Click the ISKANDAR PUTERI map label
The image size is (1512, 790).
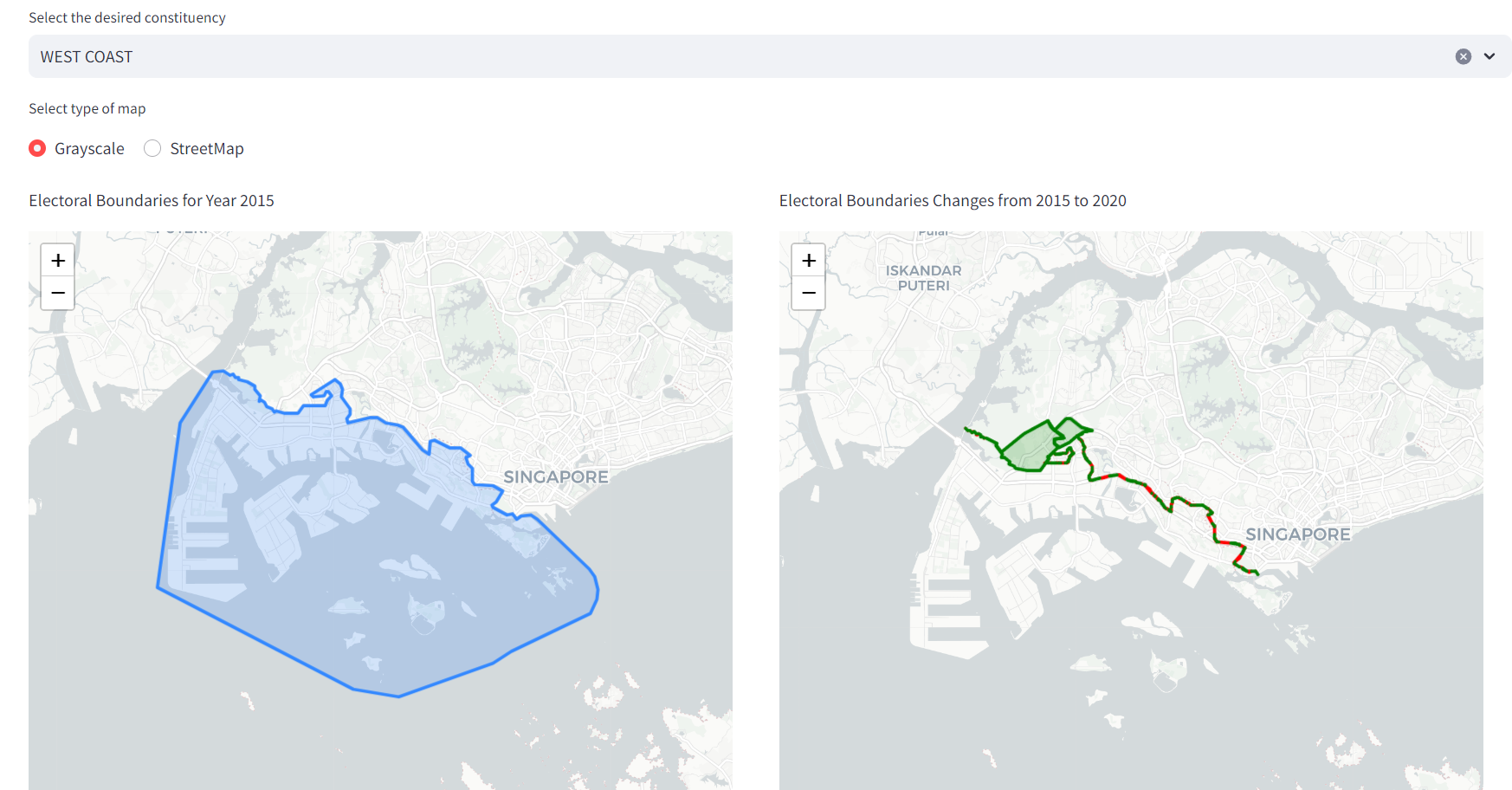[x=923, y=278]
